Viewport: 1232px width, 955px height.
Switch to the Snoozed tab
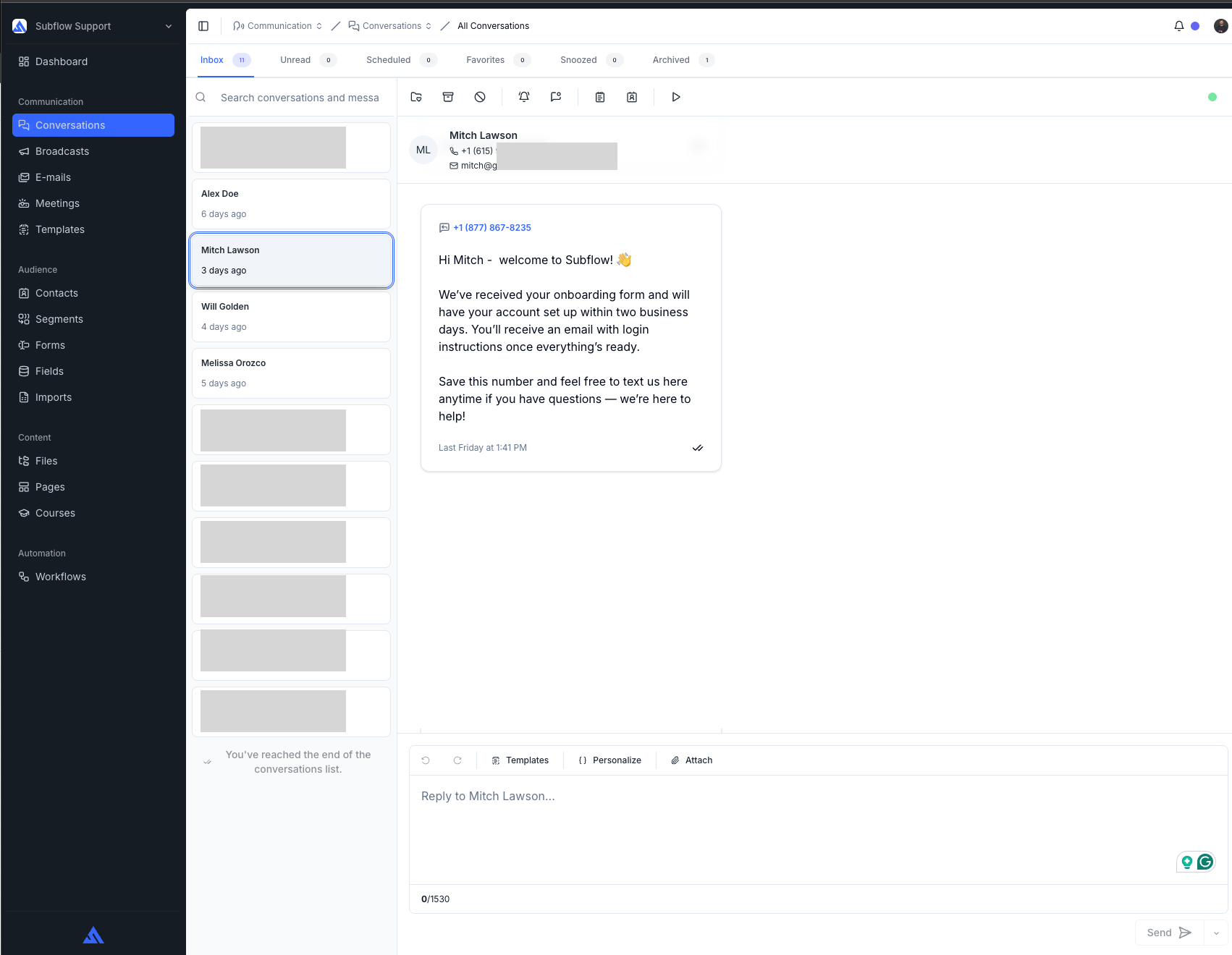(591, 60)
